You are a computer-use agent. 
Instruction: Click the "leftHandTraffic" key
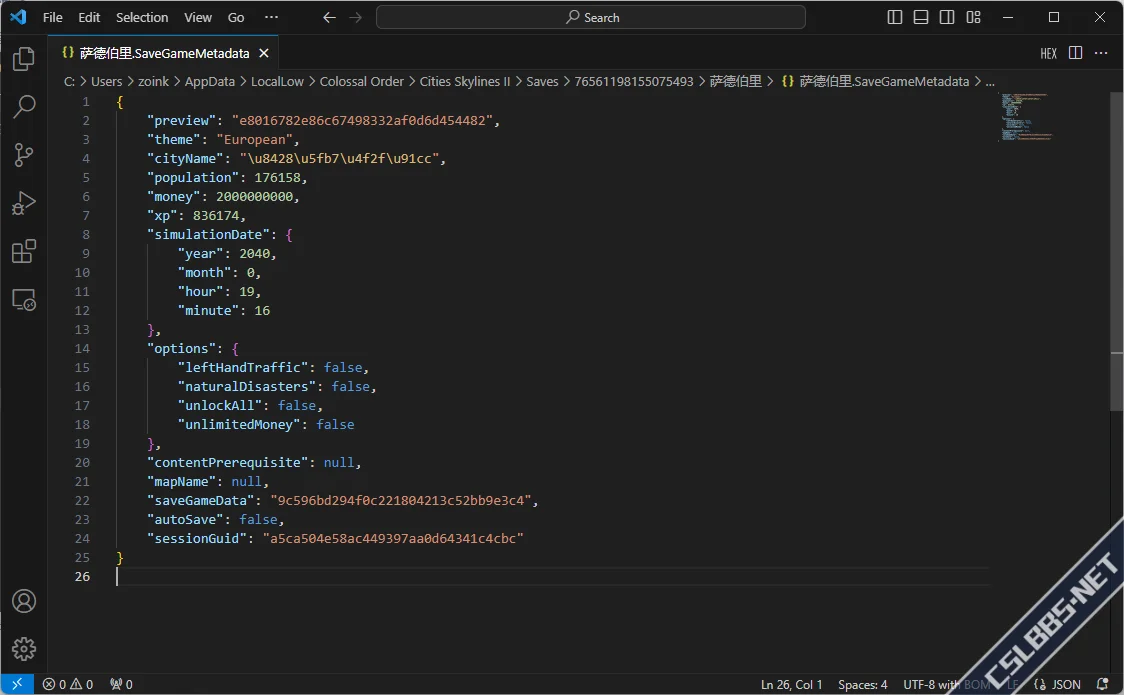247,368
